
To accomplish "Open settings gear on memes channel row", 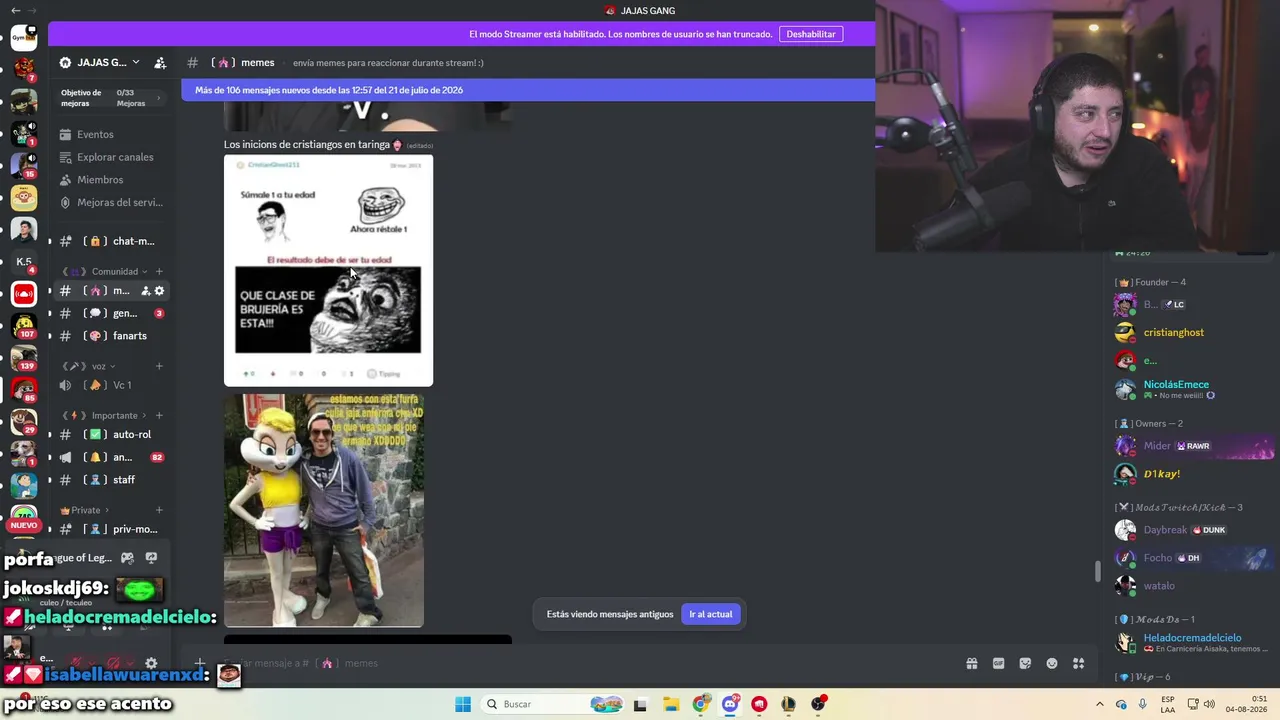I will pyautogui.click(x=159, y=291).
